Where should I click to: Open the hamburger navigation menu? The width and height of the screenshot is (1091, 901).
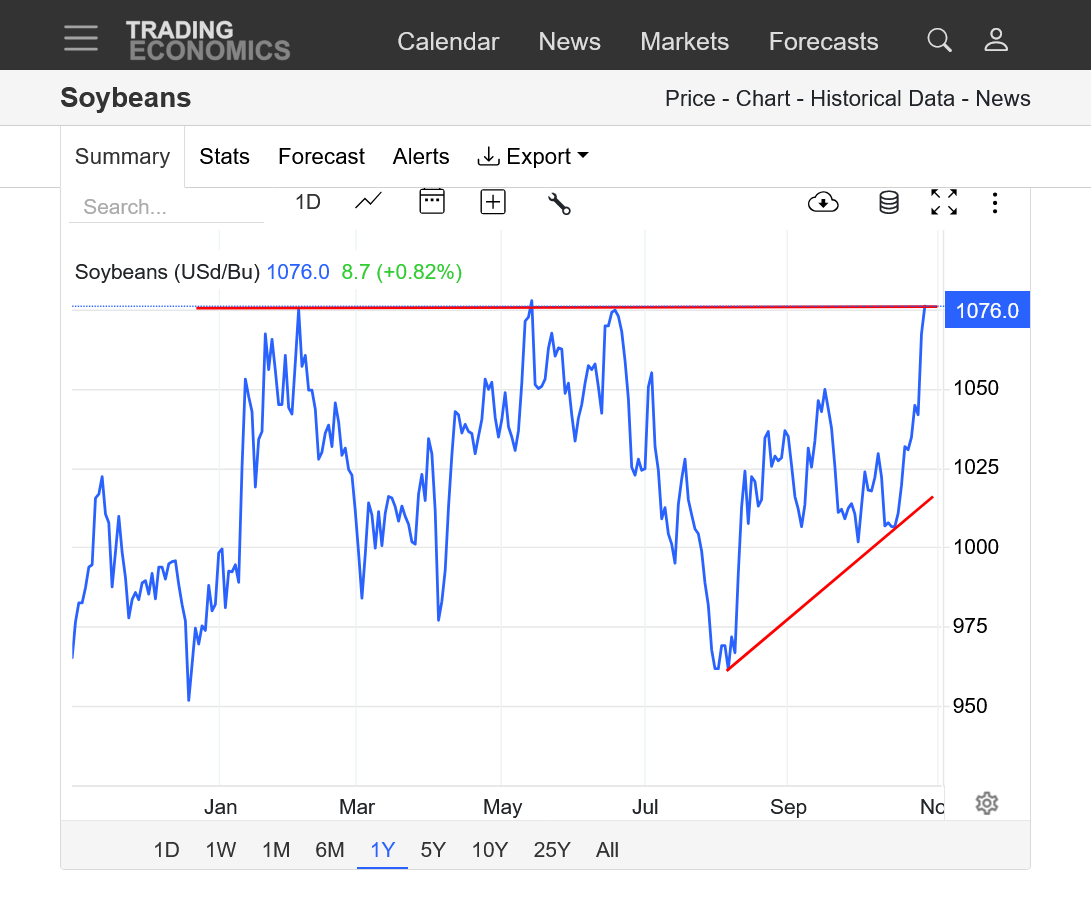pos(81,38)
